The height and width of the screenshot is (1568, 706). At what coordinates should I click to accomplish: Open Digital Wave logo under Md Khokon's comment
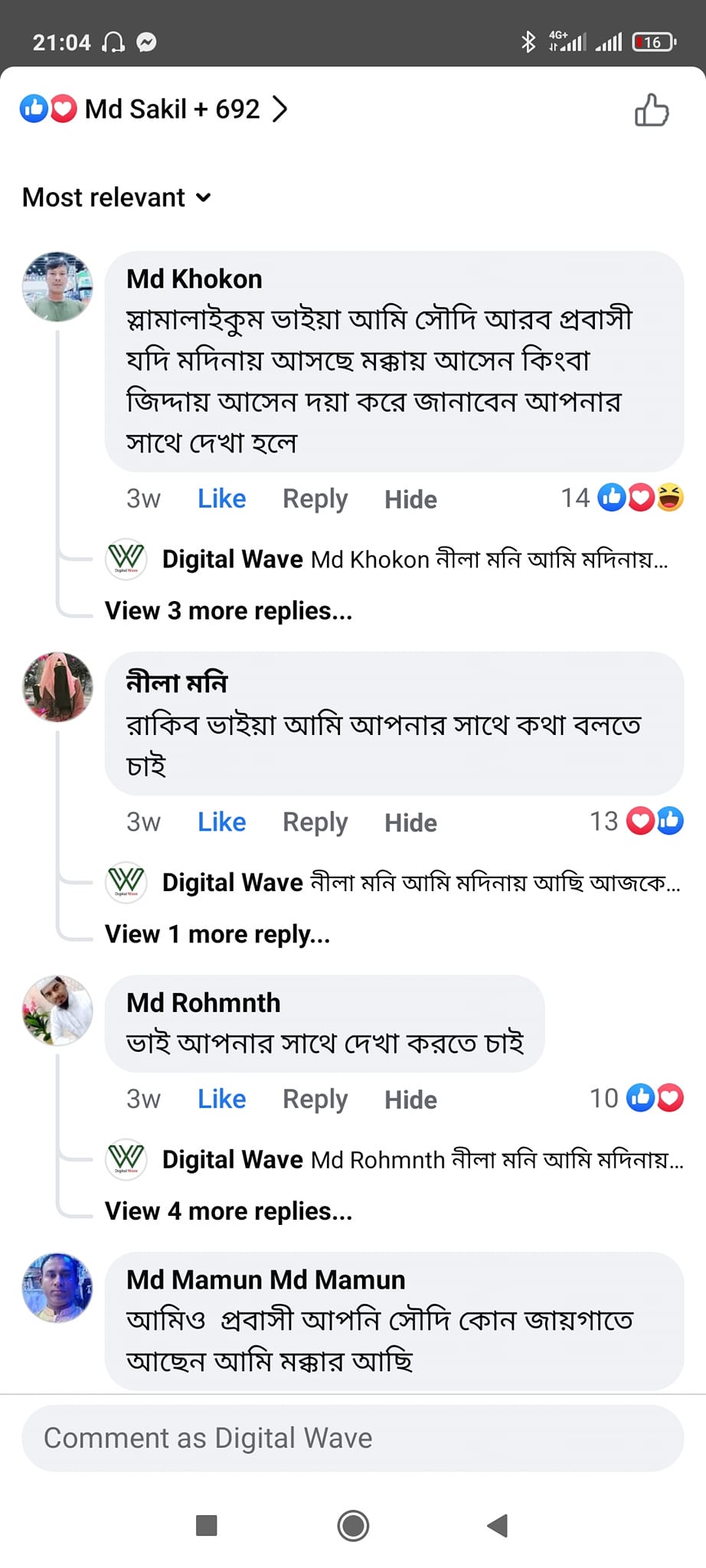pyautogui.click(x=126, y=559)
